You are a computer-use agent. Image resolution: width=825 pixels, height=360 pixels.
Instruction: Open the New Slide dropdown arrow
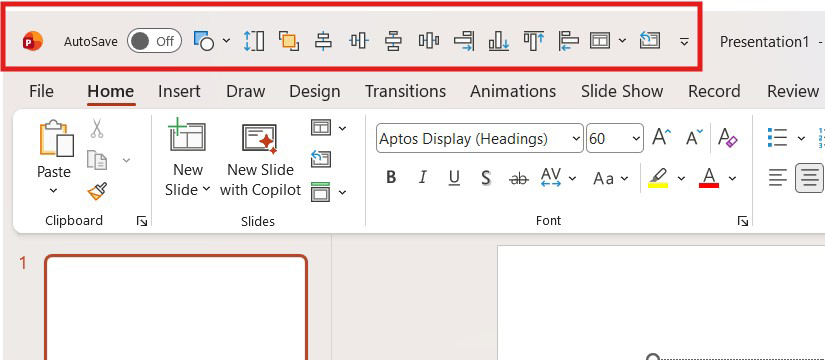(206, 189)
